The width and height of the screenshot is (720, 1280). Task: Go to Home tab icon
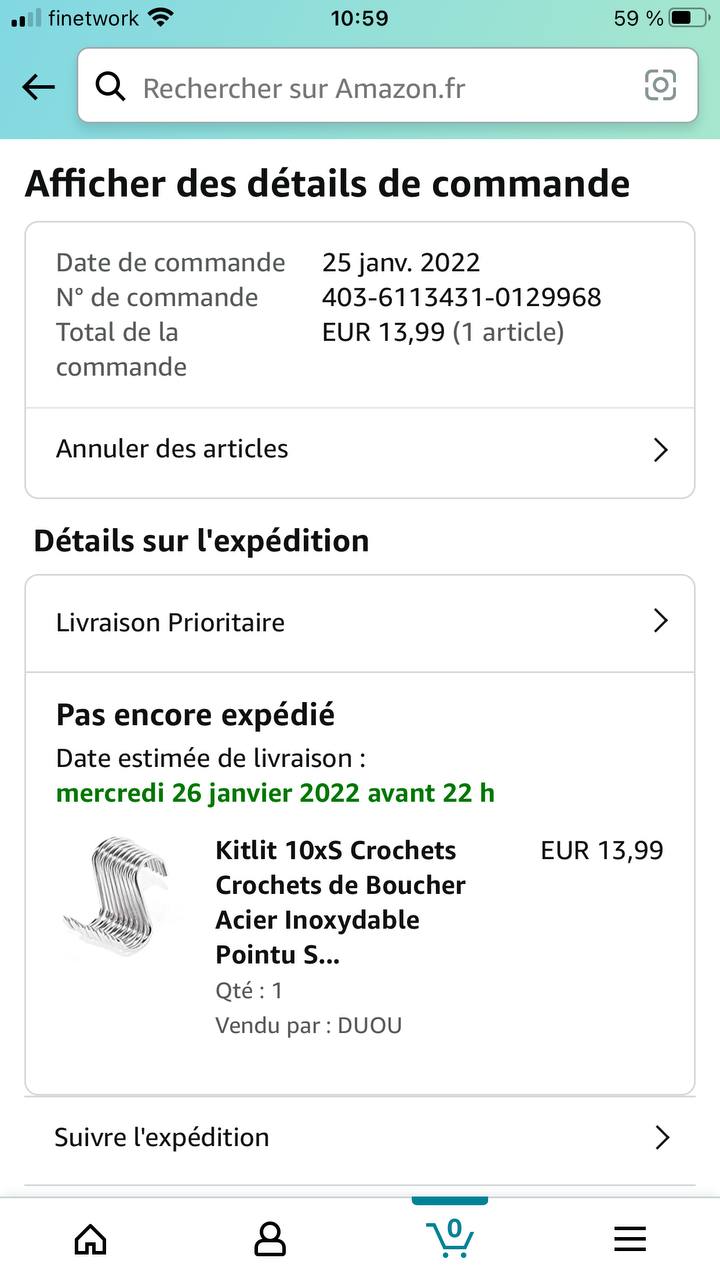pyautogui.click(x=91, y=1239)
